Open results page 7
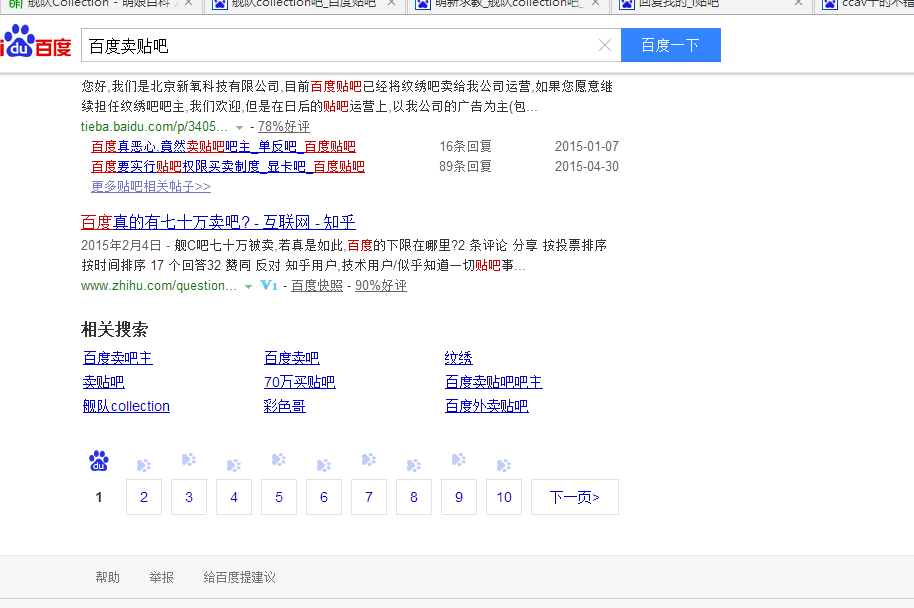 (x=369, y=497)
